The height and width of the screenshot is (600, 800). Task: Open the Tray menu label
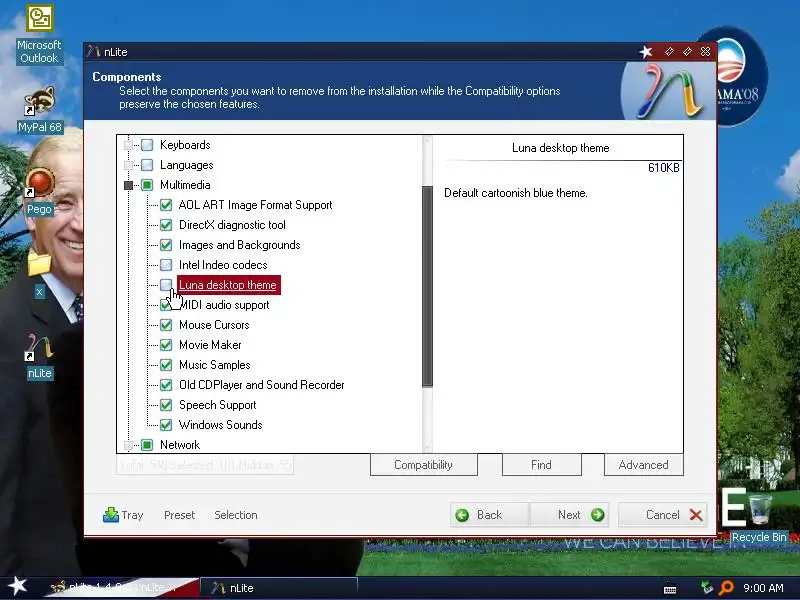coord(133,515)
